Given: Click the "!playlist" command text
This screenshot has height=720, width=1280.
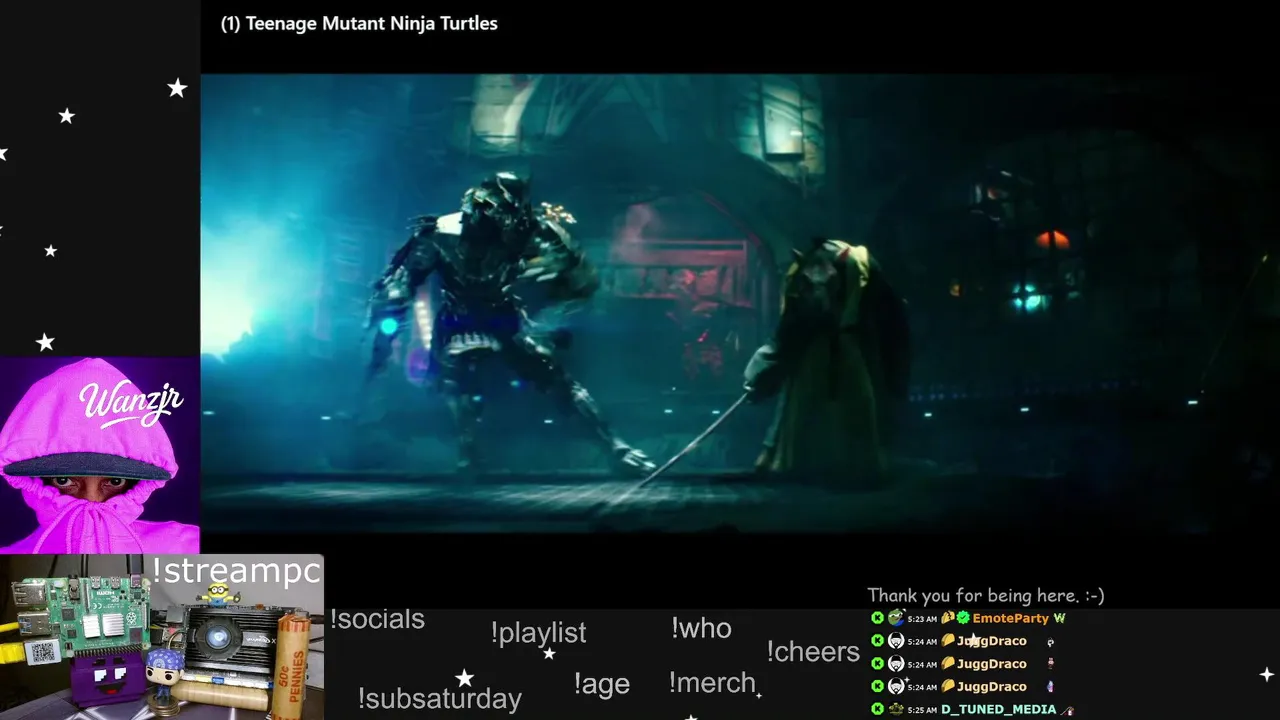Looking at the screenshot, I should (x=538, y=633).
